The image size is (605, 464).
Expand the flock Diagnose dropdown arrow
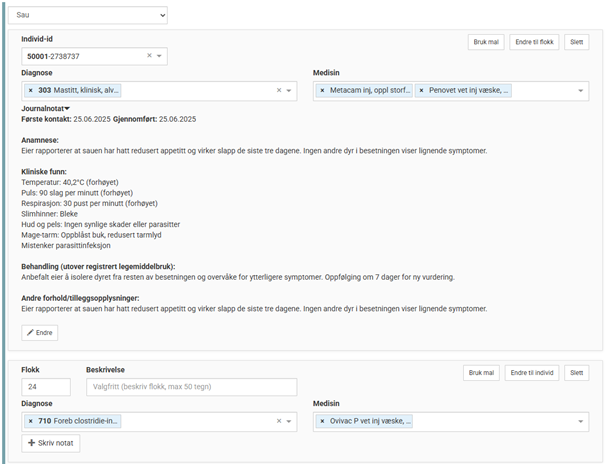pyautogui.click(x=289, y=421)
